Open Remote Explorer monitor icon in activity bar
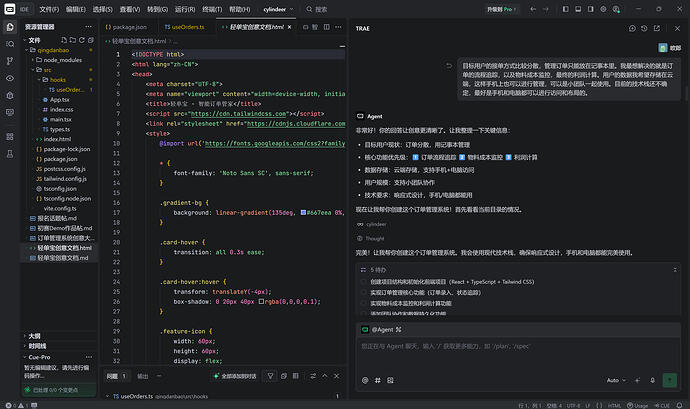The width and height of the screenshot is (690, 409). click(x=10, y=112)
